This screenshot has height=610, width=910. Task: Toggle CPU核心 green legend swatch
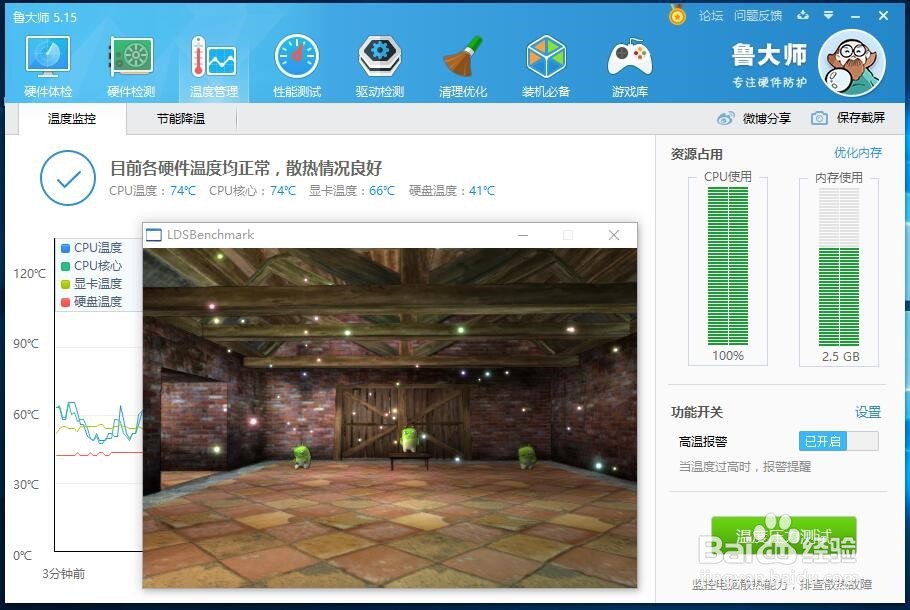click(66, 266)
